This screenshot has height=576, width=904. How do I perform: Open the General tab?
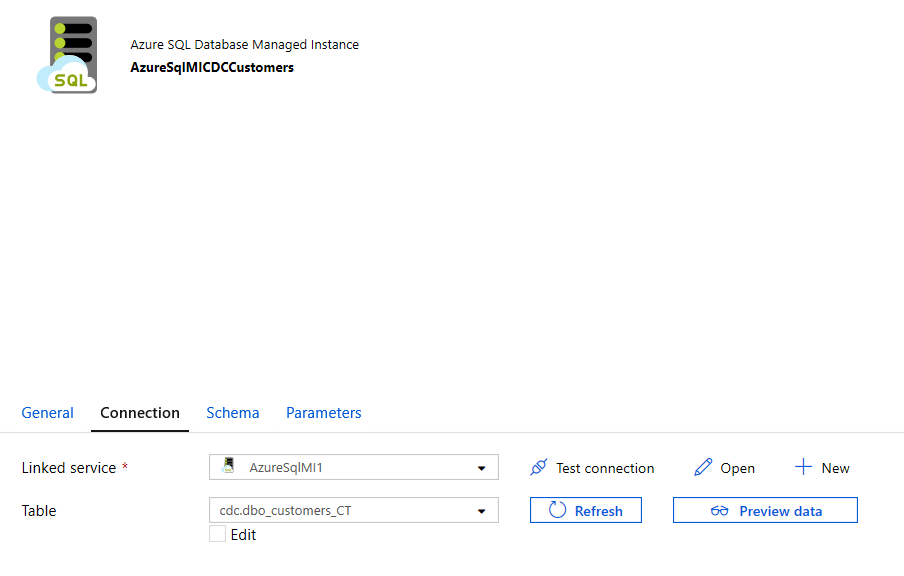pos(47,412)
